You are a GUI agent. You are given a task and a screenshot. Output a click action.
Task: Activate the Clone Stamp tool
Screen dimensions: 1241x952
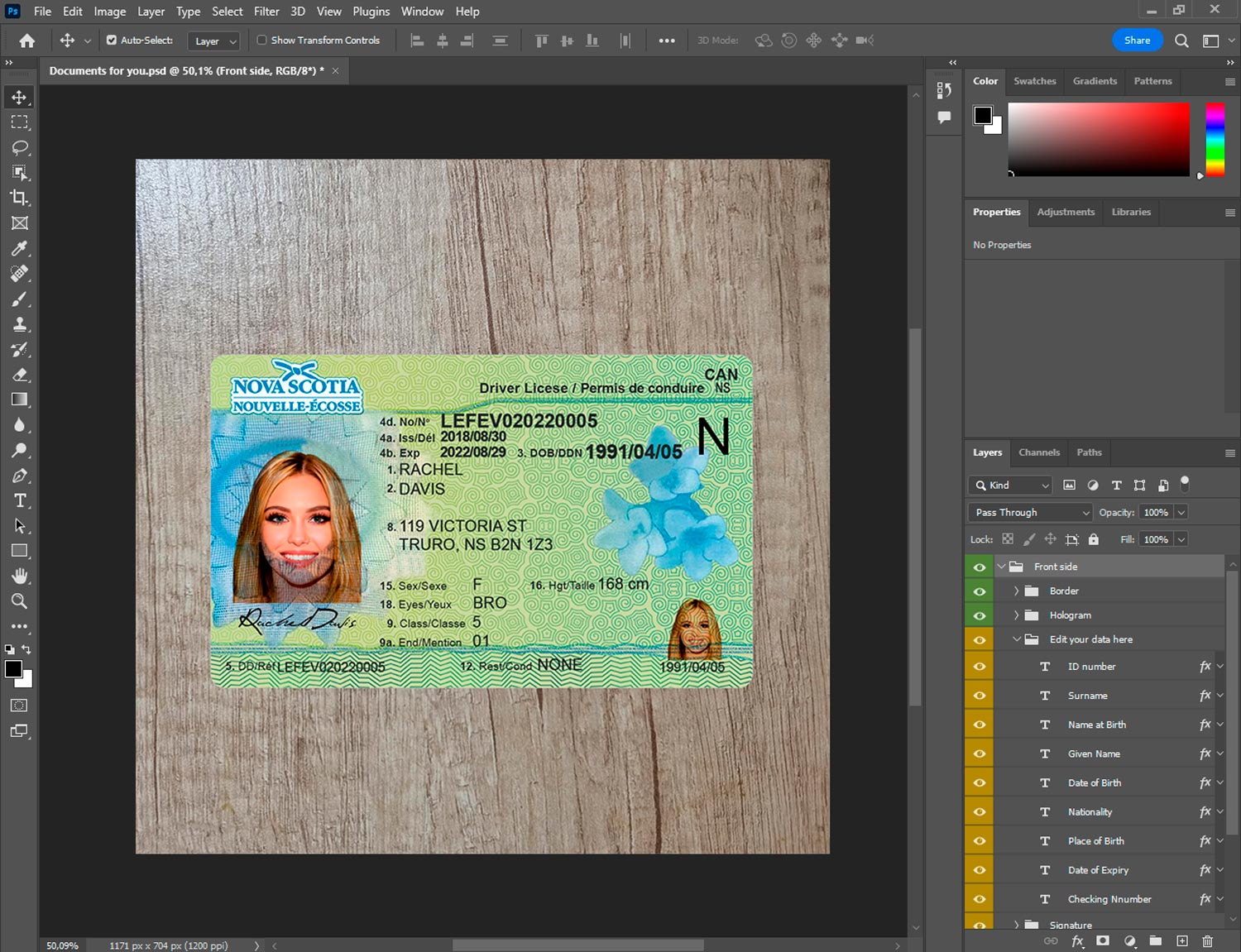click(20, 324)
